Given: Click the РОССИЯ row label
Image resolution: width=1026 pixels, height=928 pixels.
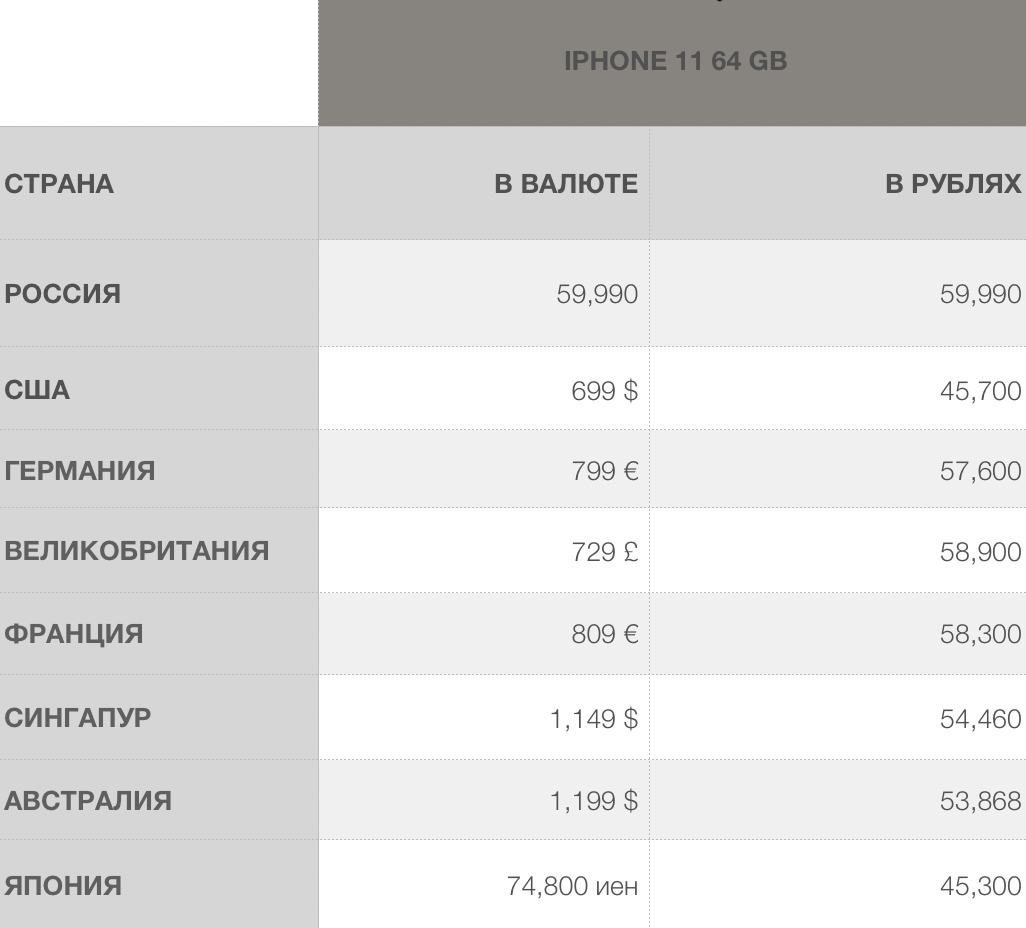Looking at the screenshot, I should (x=62, y=294).
